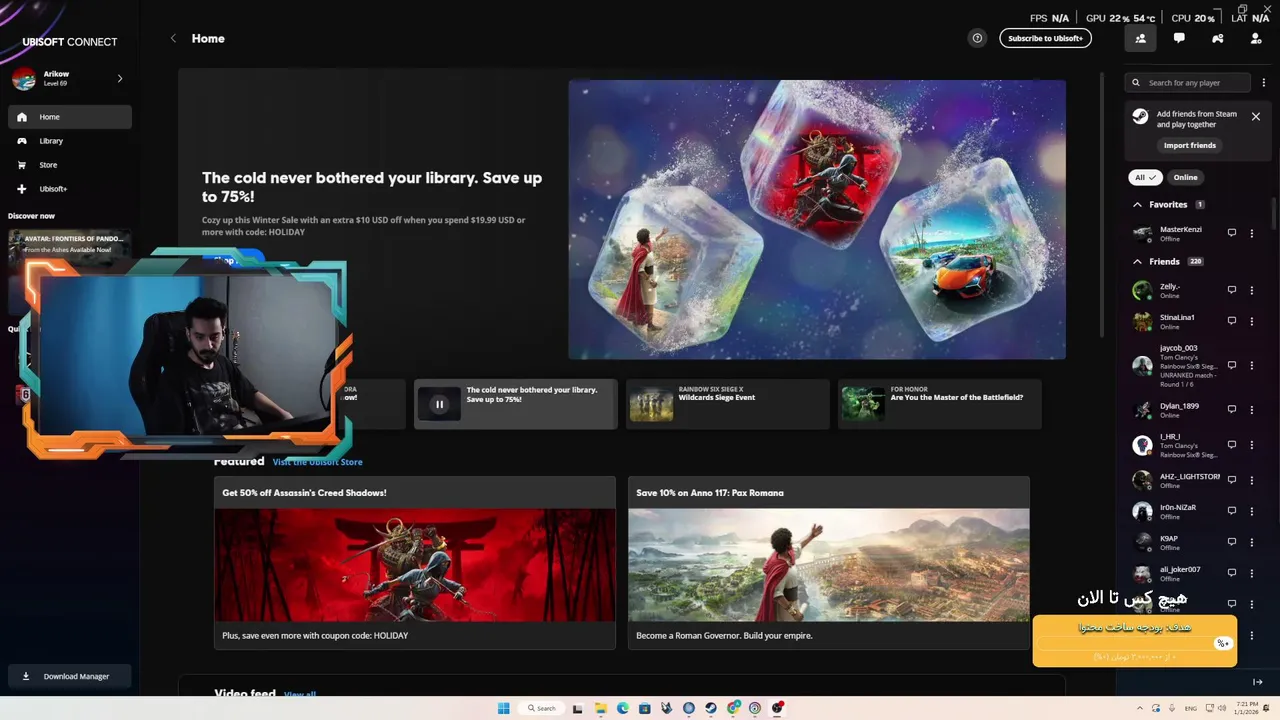Open more options for MasterKenzi
Screen dimensions: 1280x720
point(1252,233)
